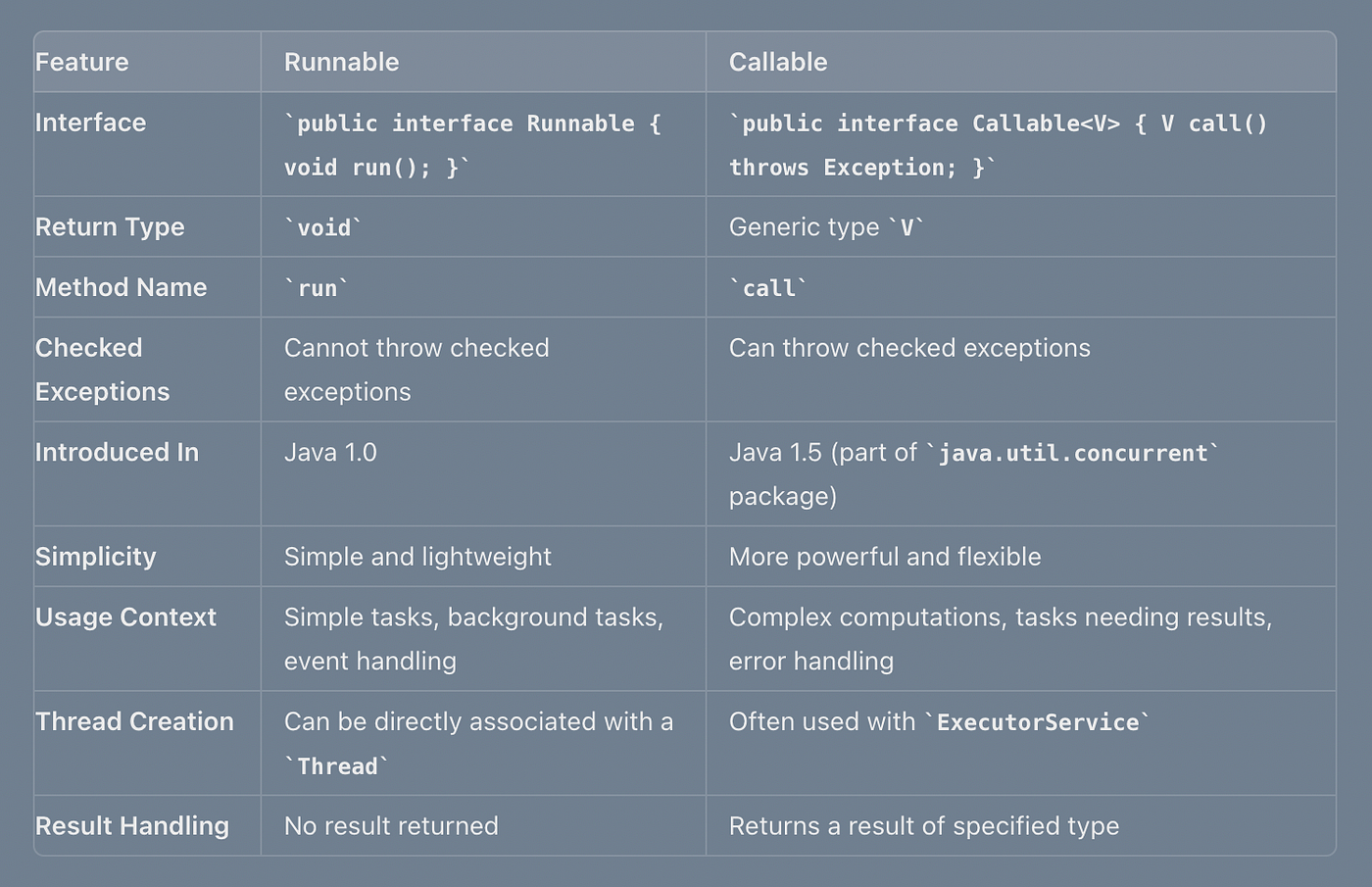Click the Runnable interface code snippet
Screen dimensions: 1372x887
[x=473, y=145]
